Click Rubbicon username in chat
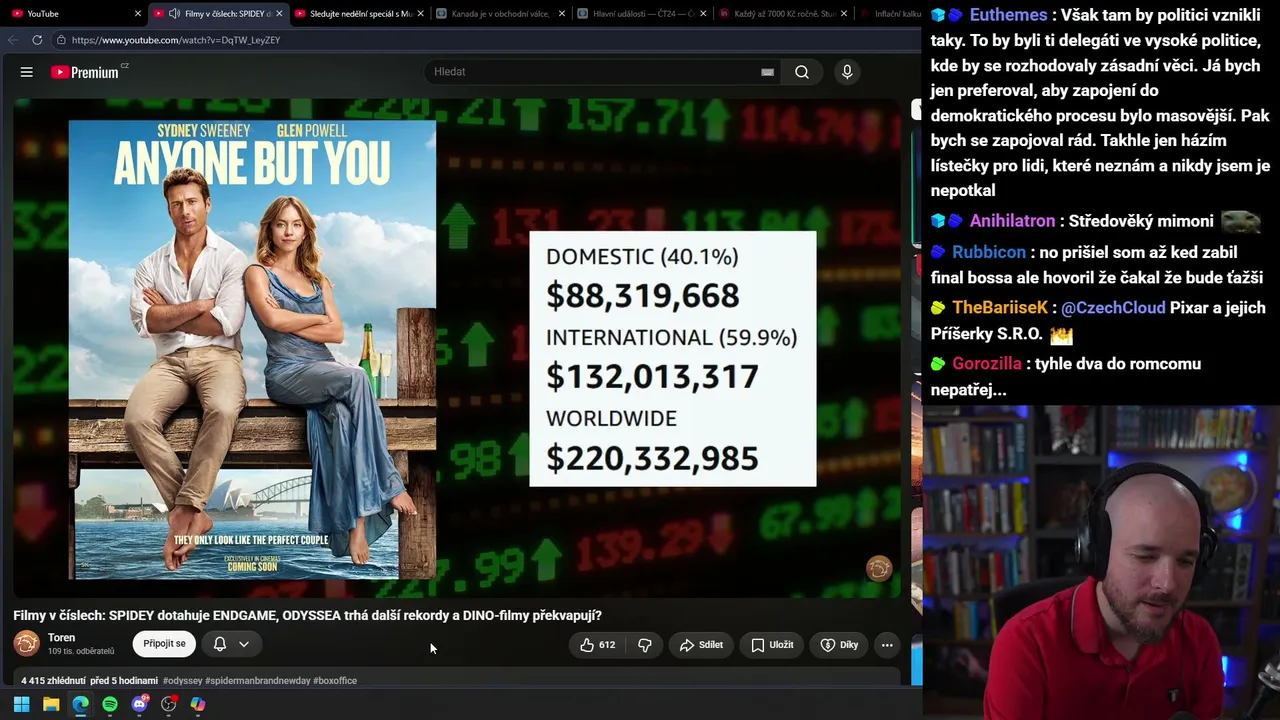Image resolution: width=1280 pixels, height=720 pixels. (x=989, y=252)
